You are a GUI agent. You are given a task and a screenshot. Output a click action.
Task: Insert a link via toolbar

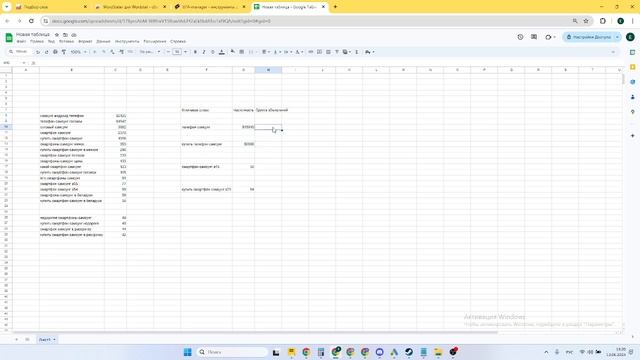tap(311, 52)
